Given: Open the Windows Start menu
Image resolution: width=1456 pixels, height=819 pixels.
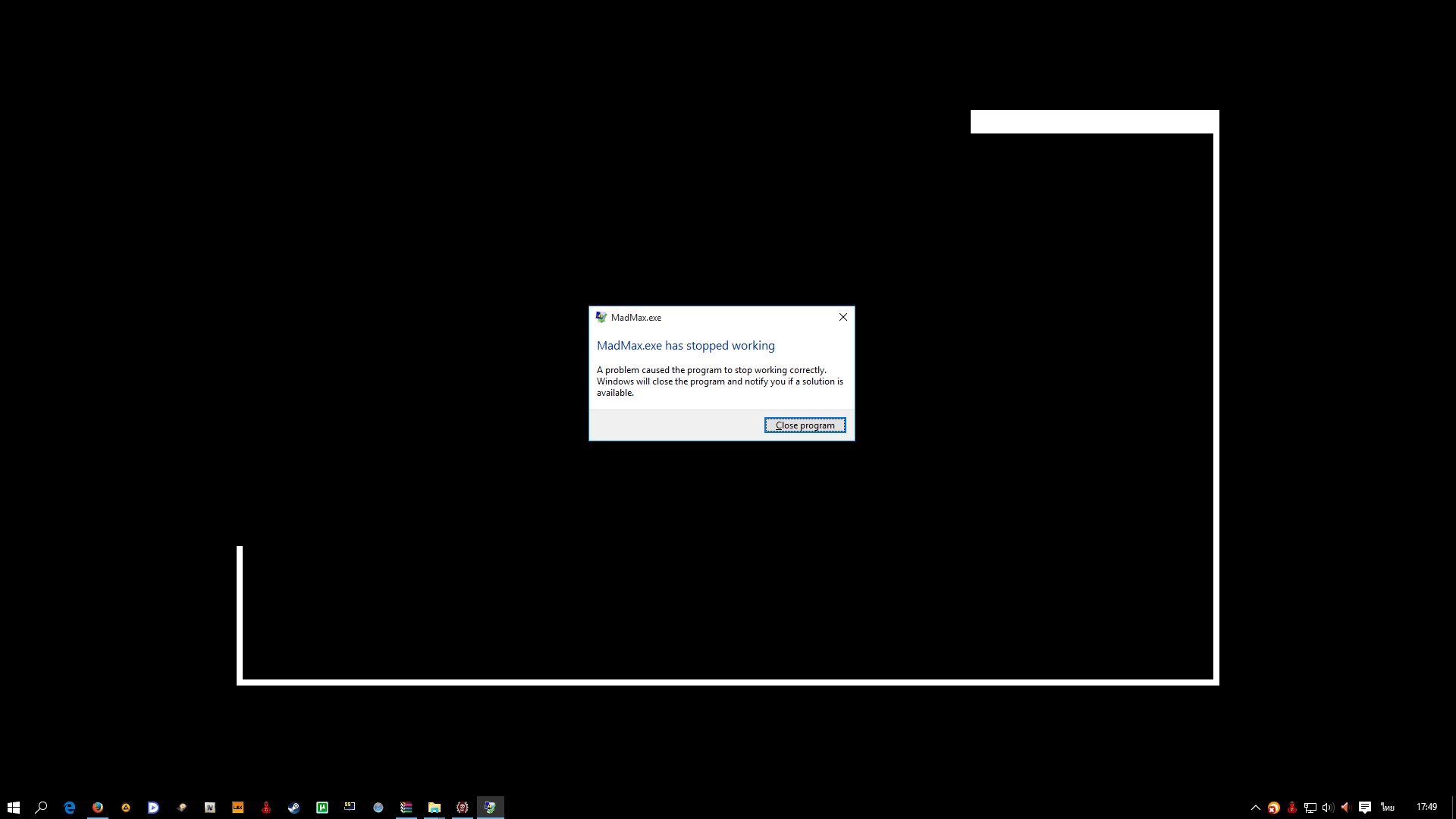Looking at the screenshot, I should tap(14, 808).
